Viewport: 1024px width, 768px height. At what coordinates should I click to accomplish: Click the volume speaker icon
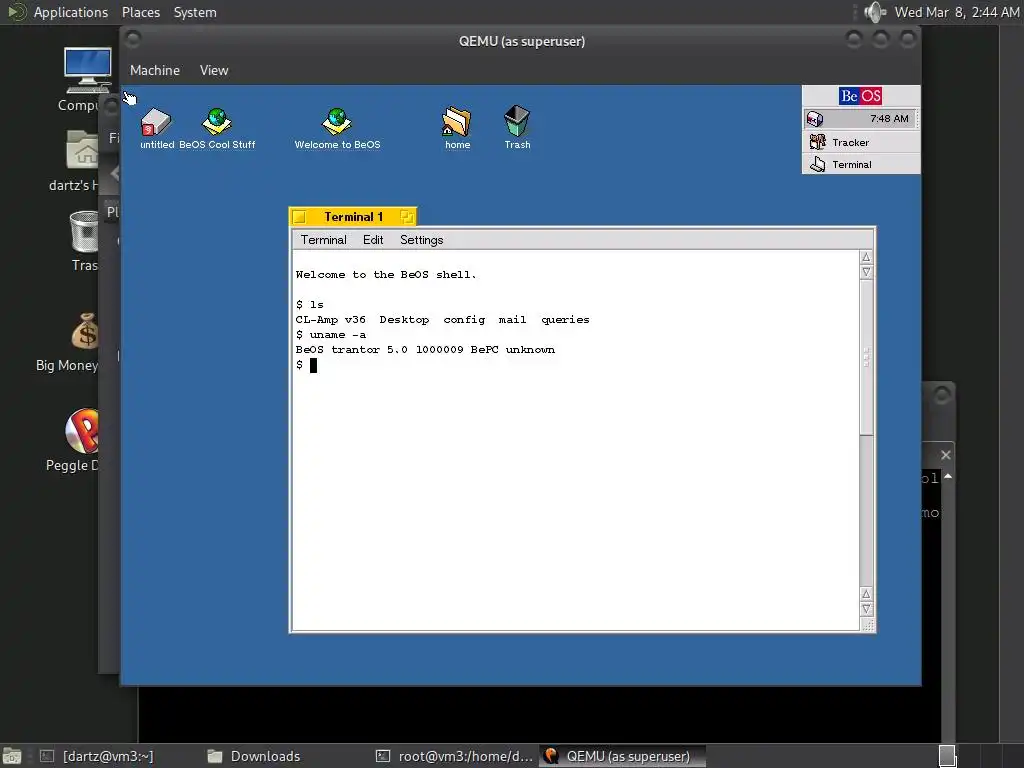click(875, 12)
